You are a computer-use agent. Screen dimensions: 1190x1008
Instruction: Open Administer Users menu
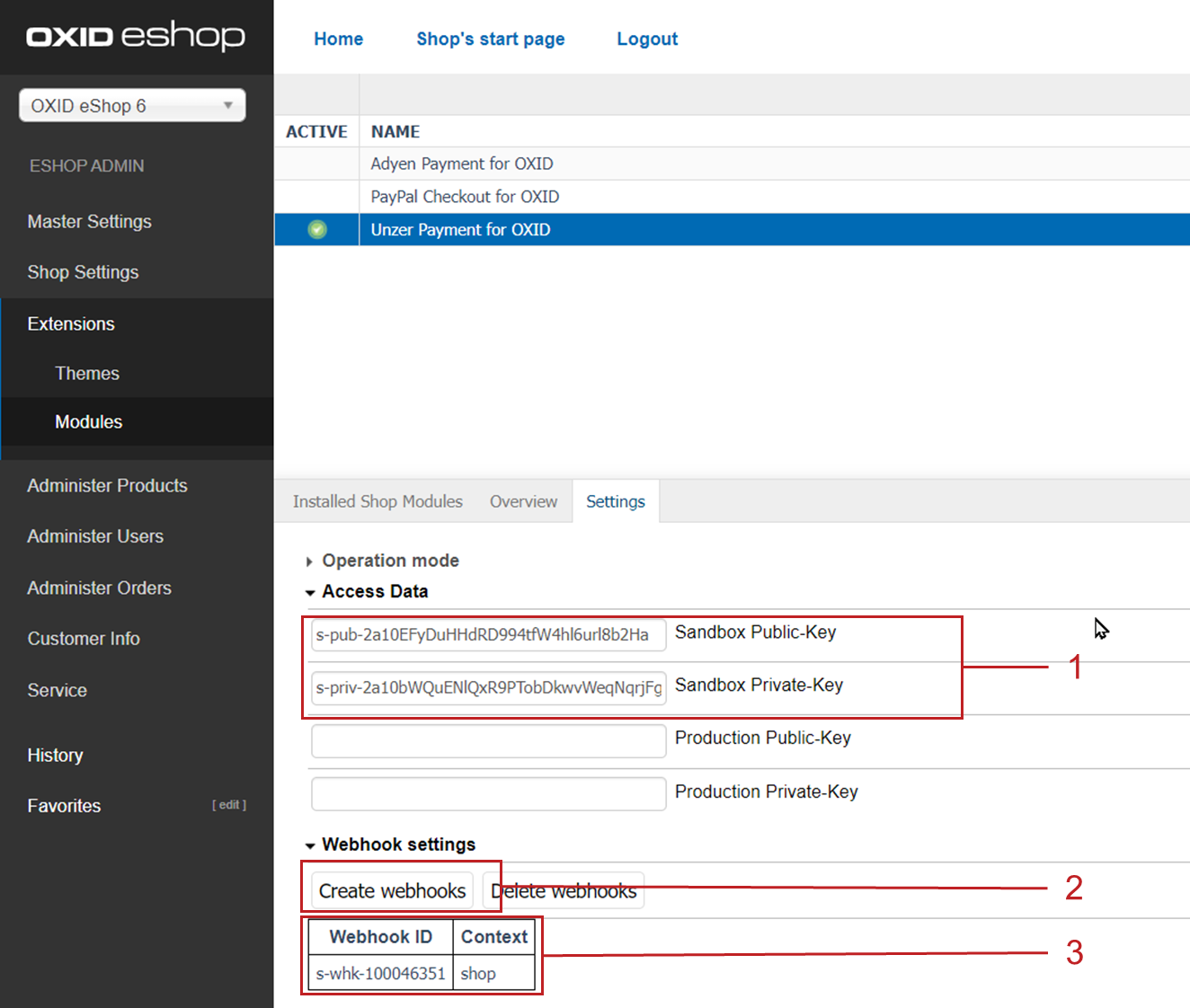coord(95,536)
